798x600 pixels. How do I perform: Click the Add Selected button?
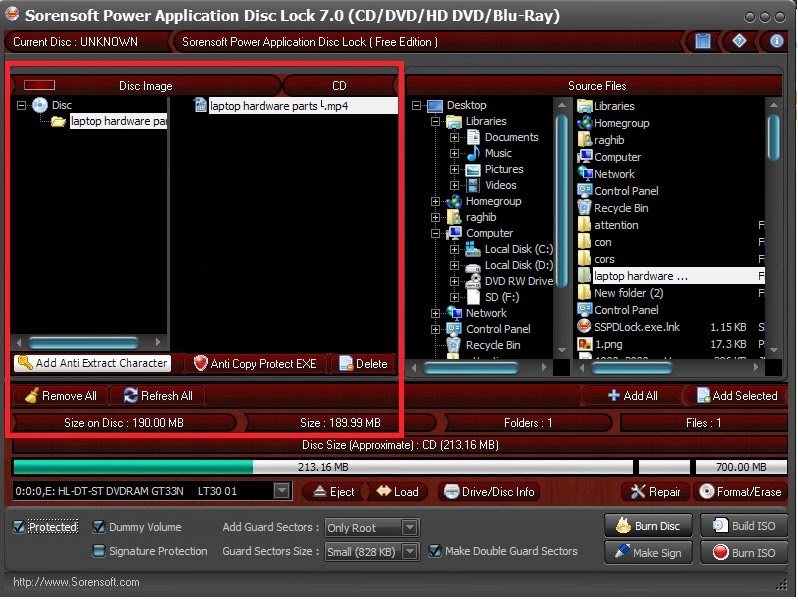coord(736,395)
